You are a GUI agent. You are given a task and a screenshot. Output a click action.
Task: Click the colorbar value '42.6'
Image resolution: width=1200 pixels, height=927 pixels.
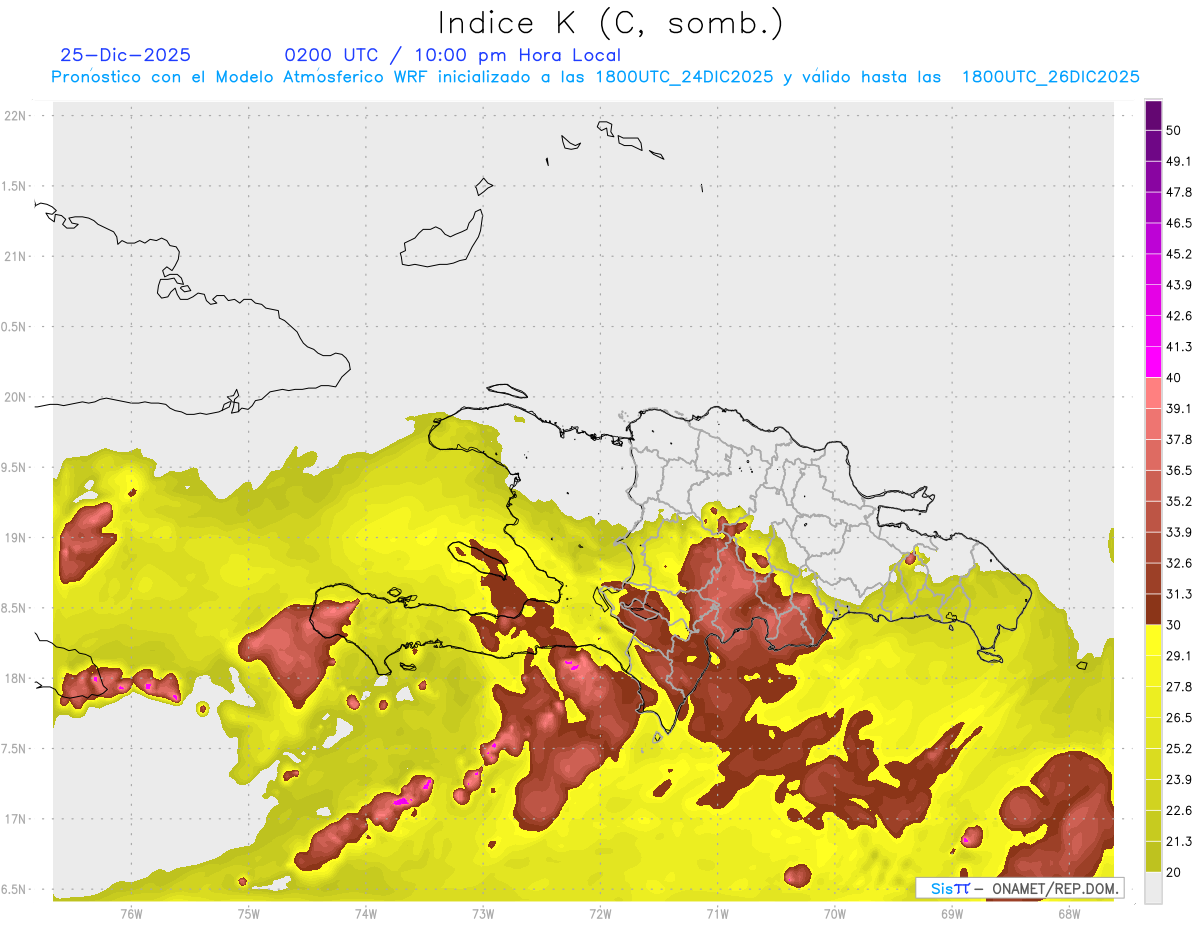(1179, 316)
